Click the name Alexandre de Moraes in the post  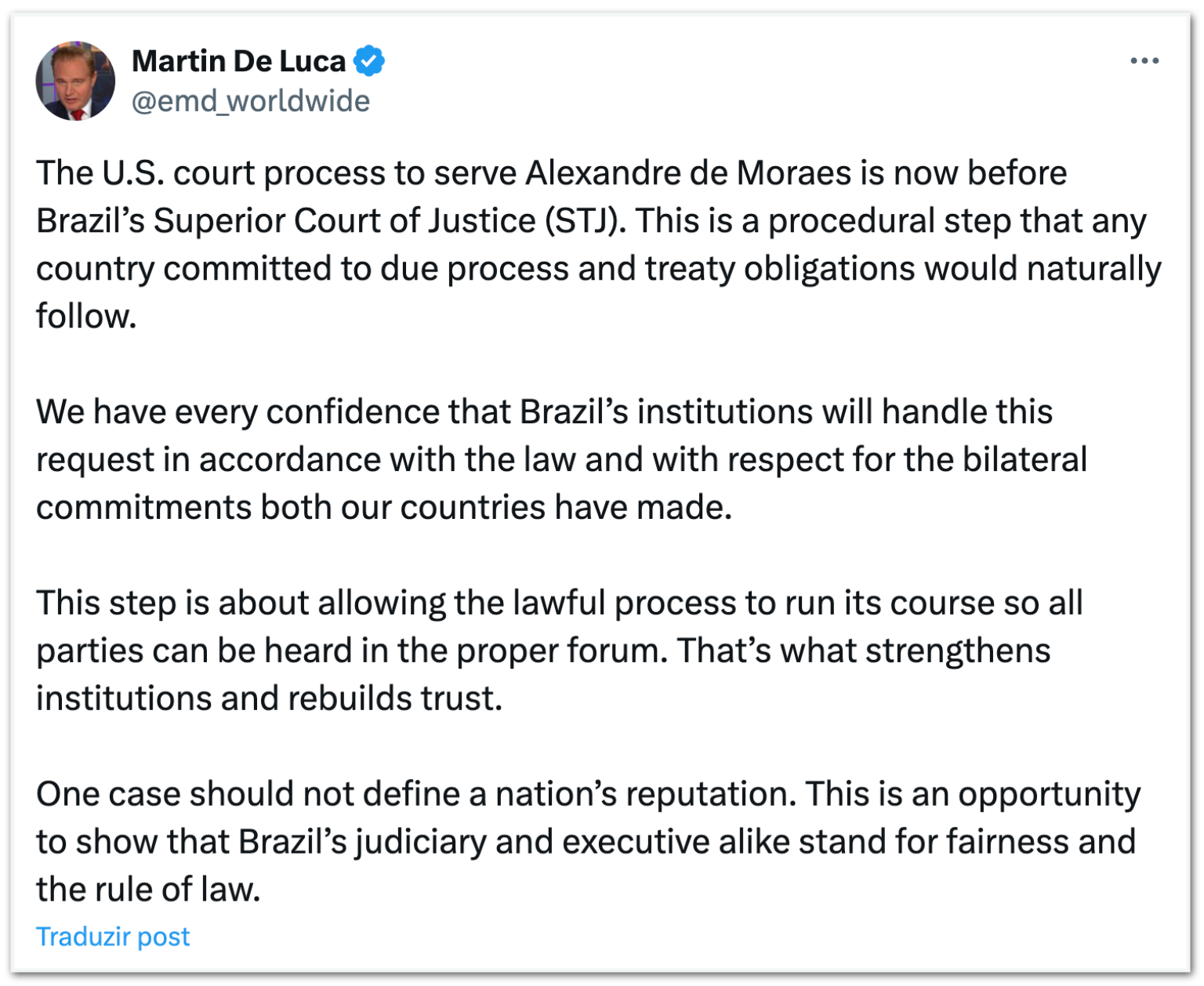[687, 173]
